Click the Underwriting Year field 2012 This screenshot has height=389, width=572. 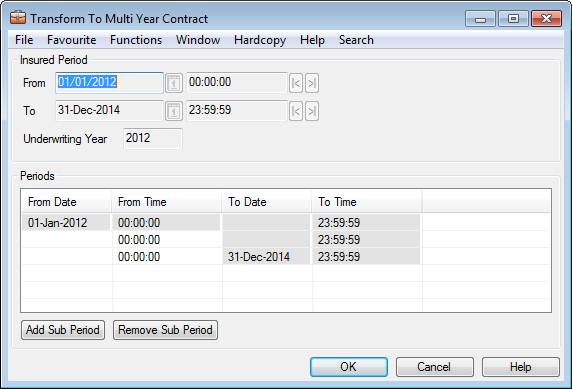[153, 139]
